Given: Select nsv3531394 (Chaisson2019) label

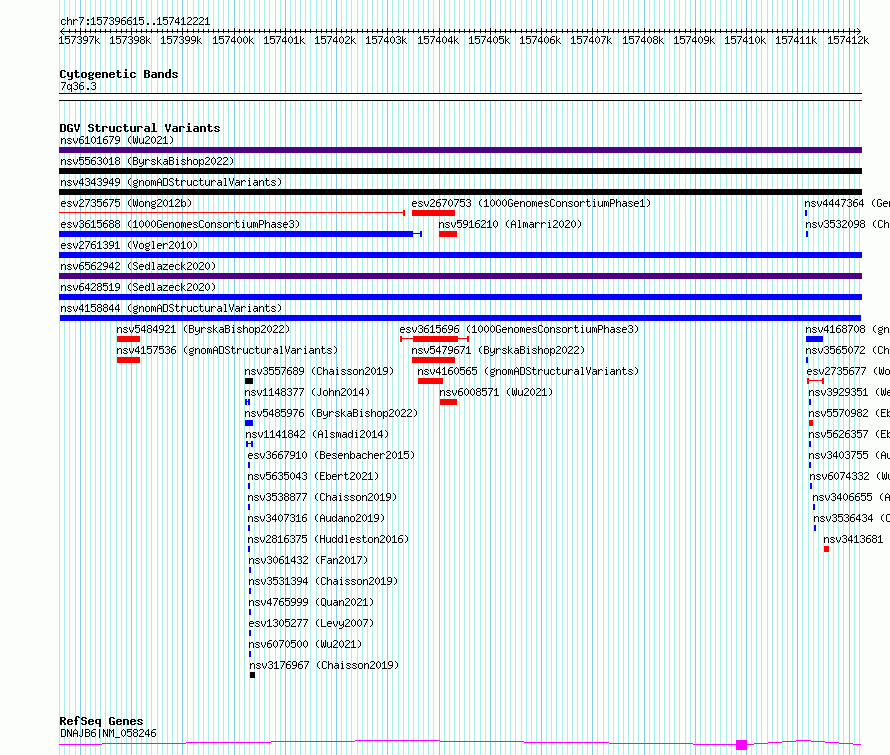Looking at the screenshot, I should (x=324, y=581).
